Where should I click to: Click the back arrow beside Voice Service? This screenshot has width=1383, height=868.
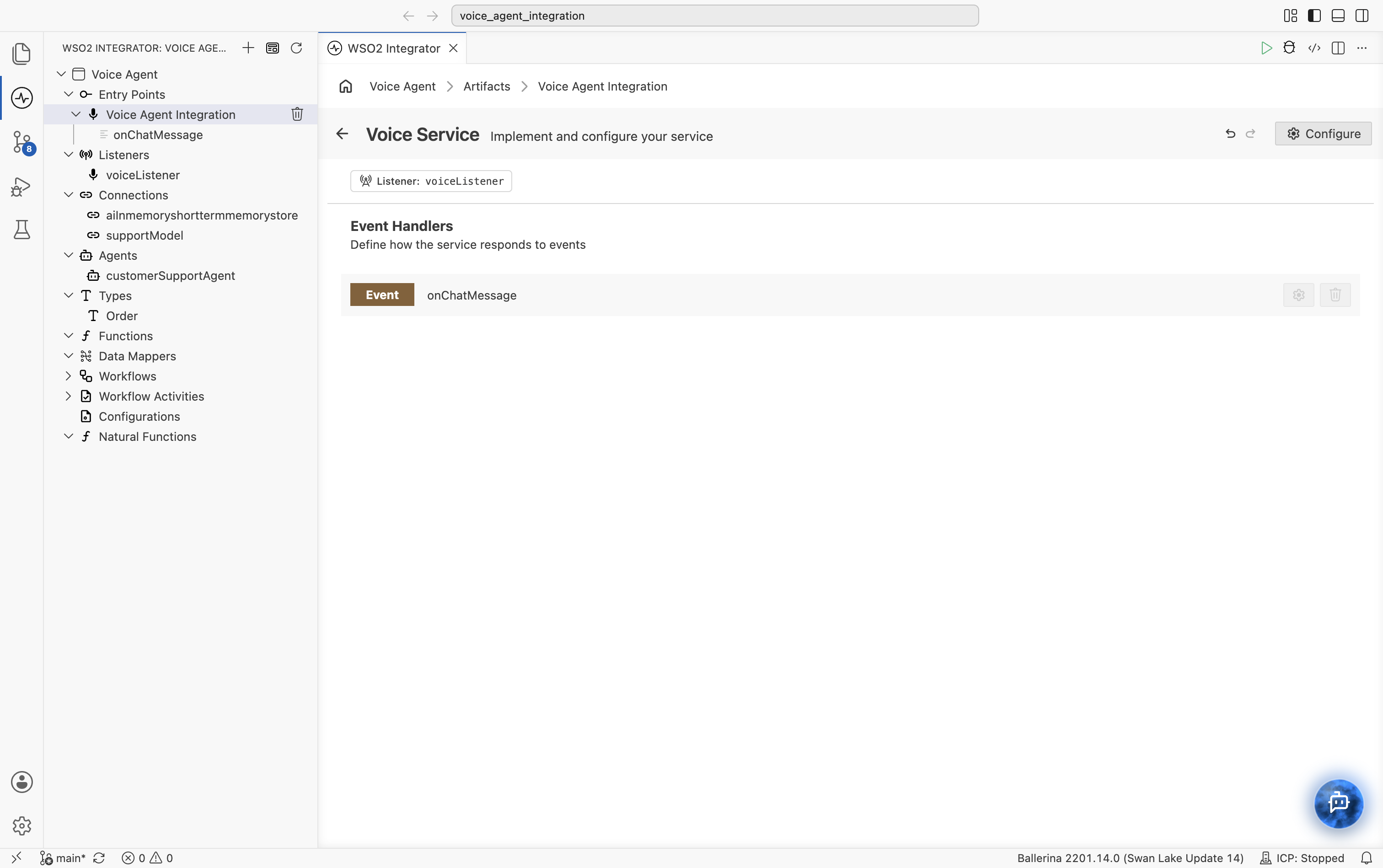[x=342, y=134]
